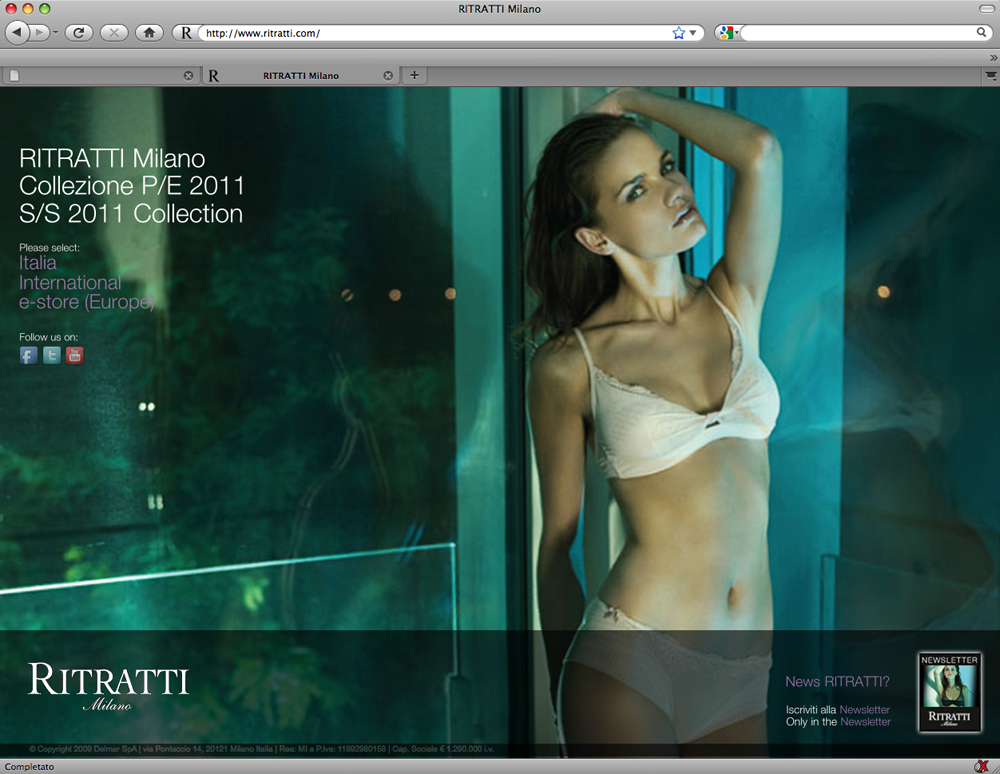
Task: Focus the URL field showing www.ritratti.com
Action: [436, 33]
